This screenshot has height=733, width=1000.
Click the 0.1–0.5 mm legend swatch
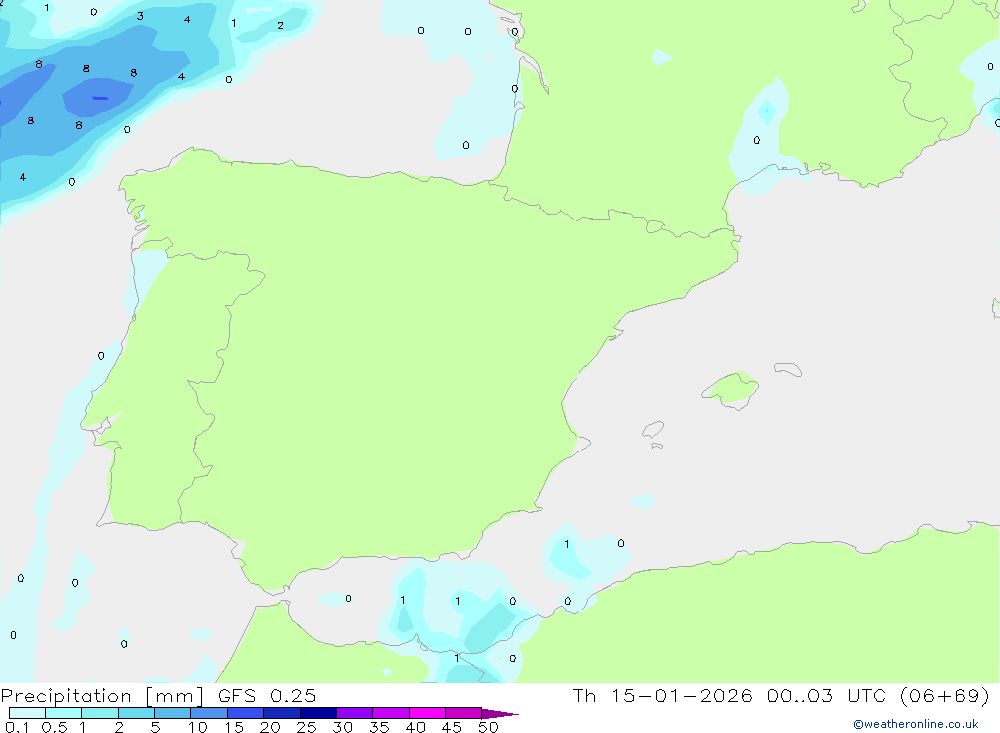(27, 713)
